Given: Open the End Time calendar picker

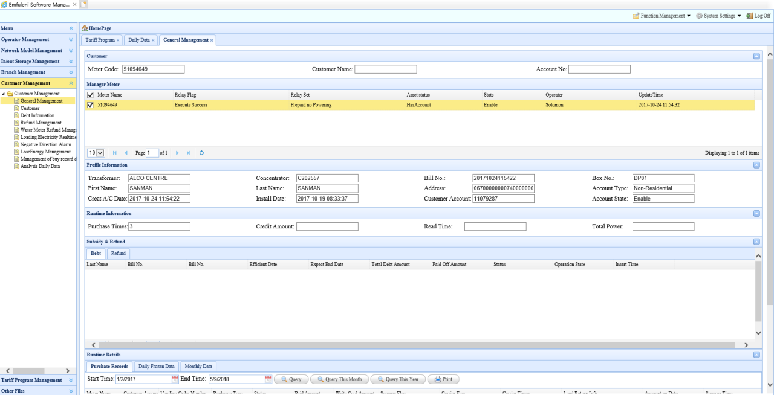Looking at the screenshot, I should pos(269,379).
